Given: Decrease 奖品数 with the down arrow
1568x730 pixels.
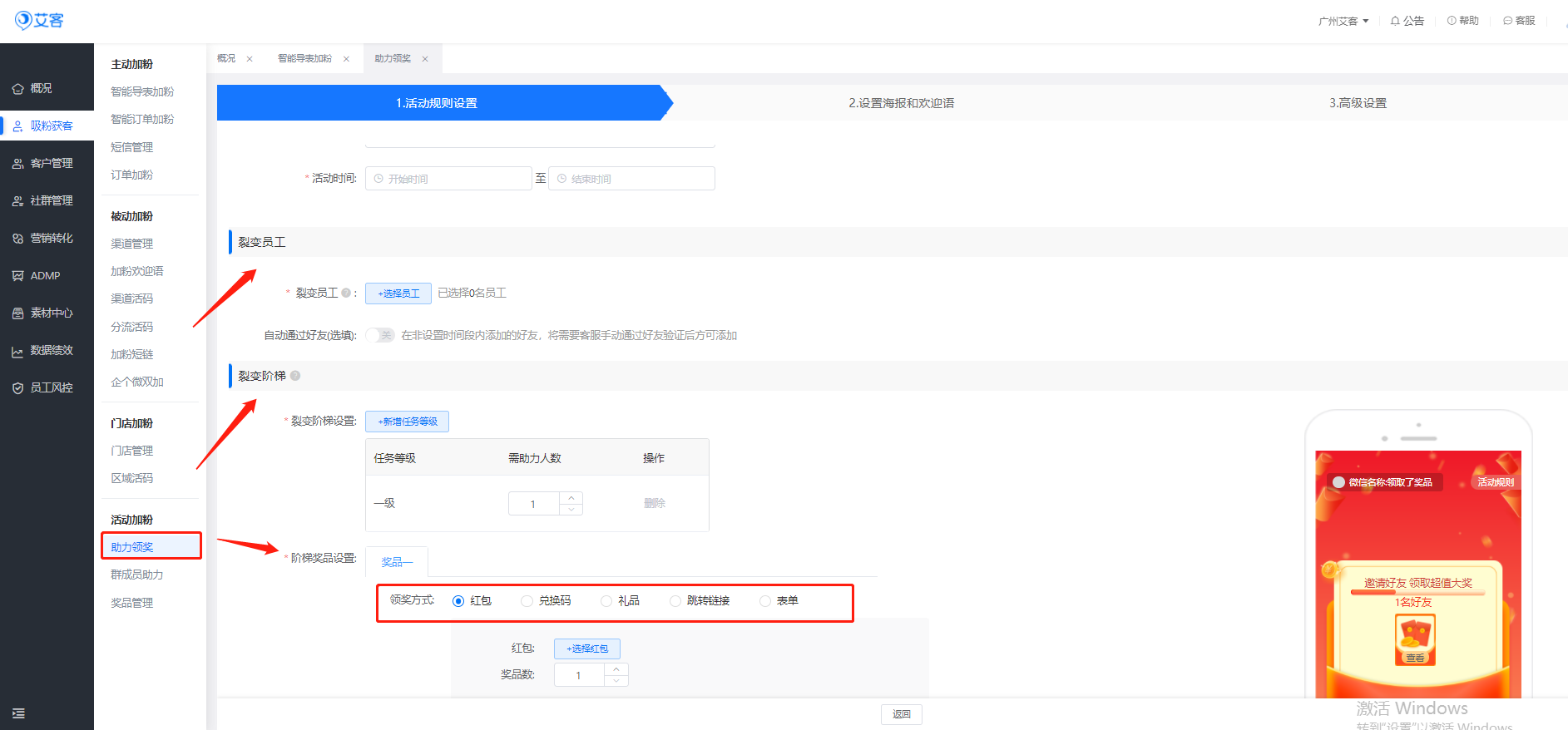Looking at the screenshot, I should pyautogui.click(x=616, y=681).
